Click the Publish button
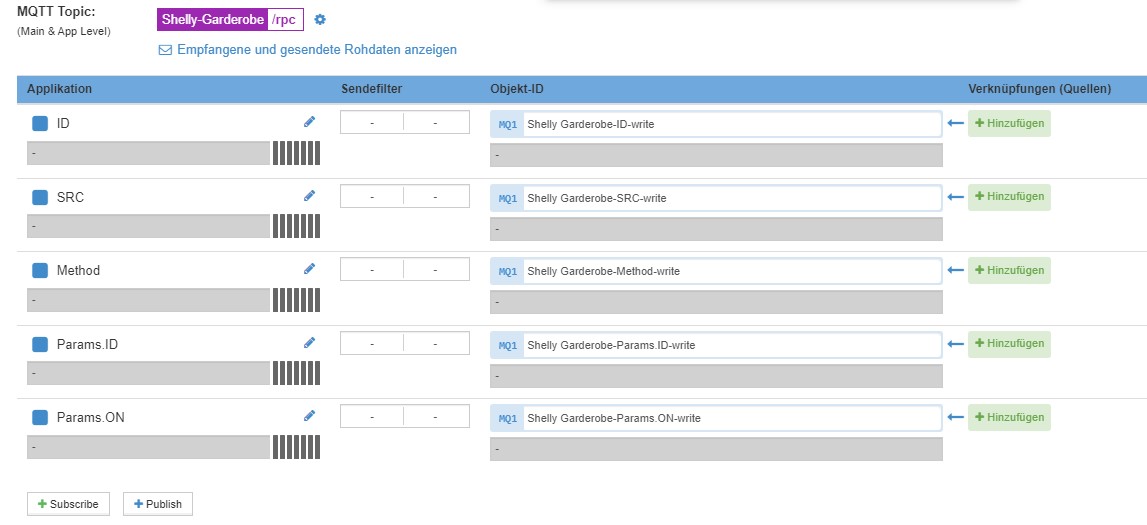The width and height of the screenshot is (1147, 525). click(x=158, y=504)
